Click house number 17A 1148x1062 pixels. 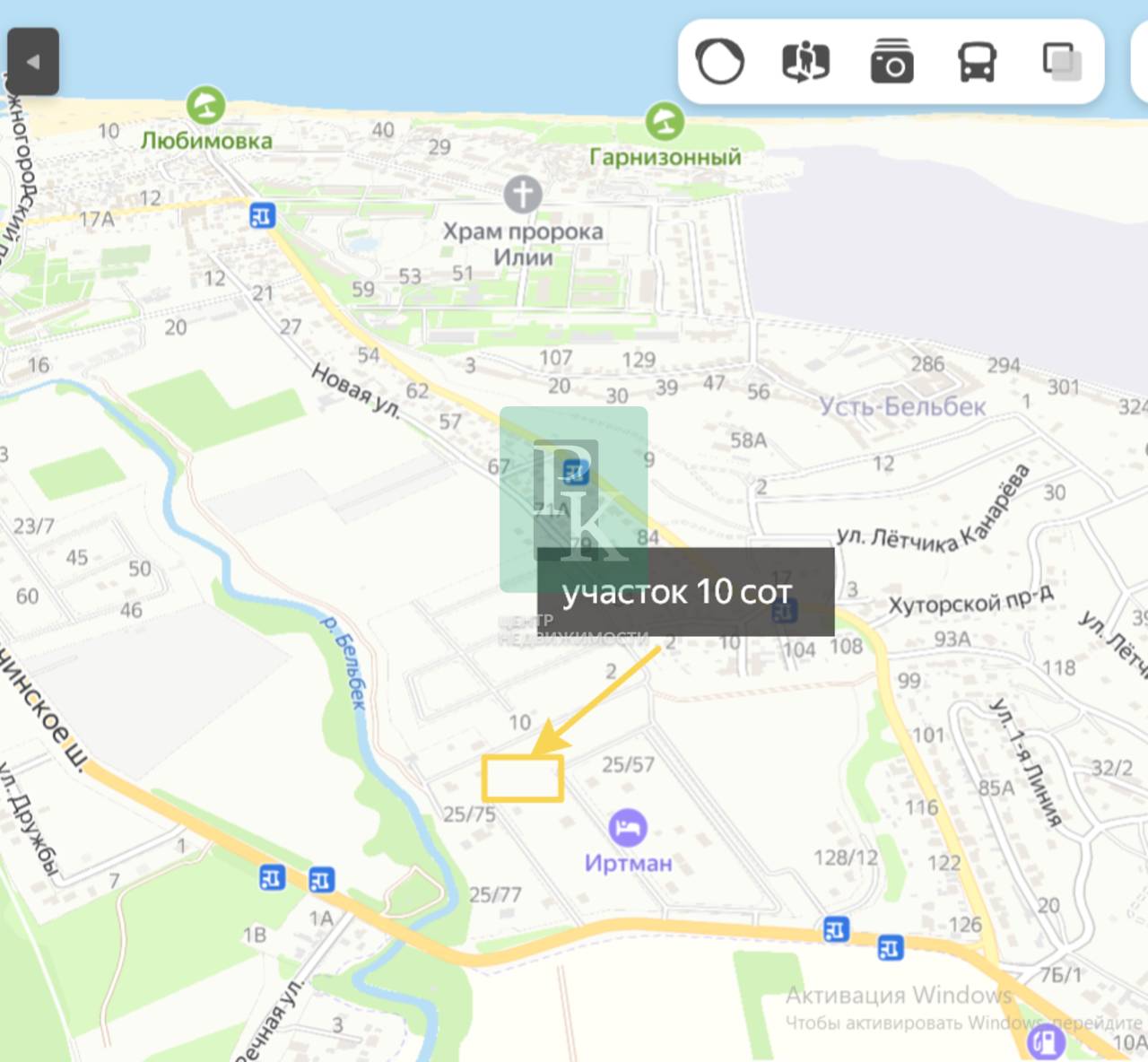(97, 219)
